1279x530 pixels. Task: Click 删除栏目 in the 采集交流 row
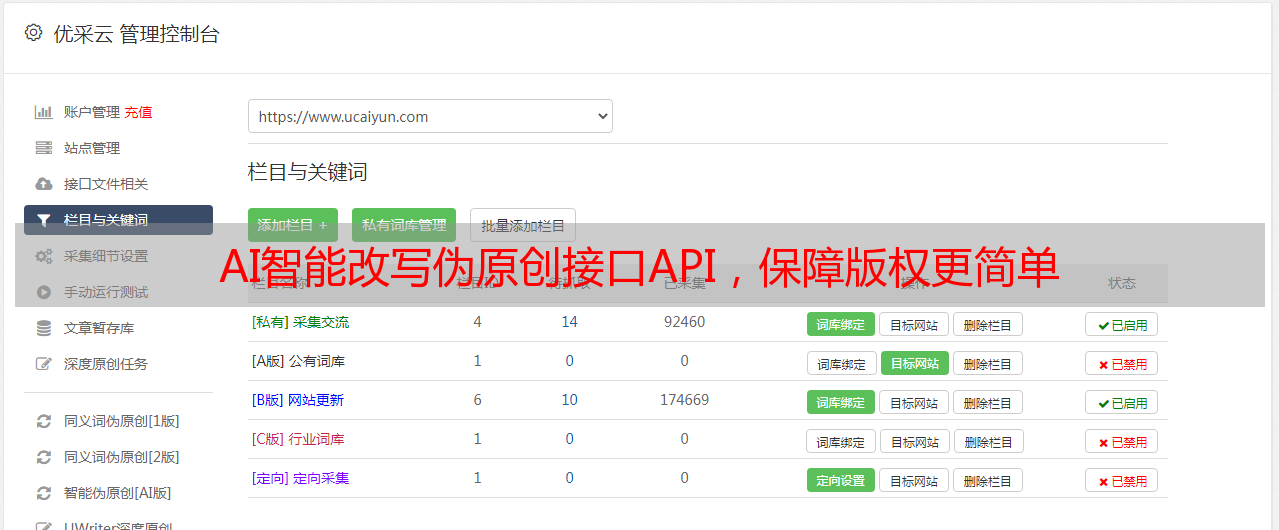pyautogui.click(x=987, y=324)
